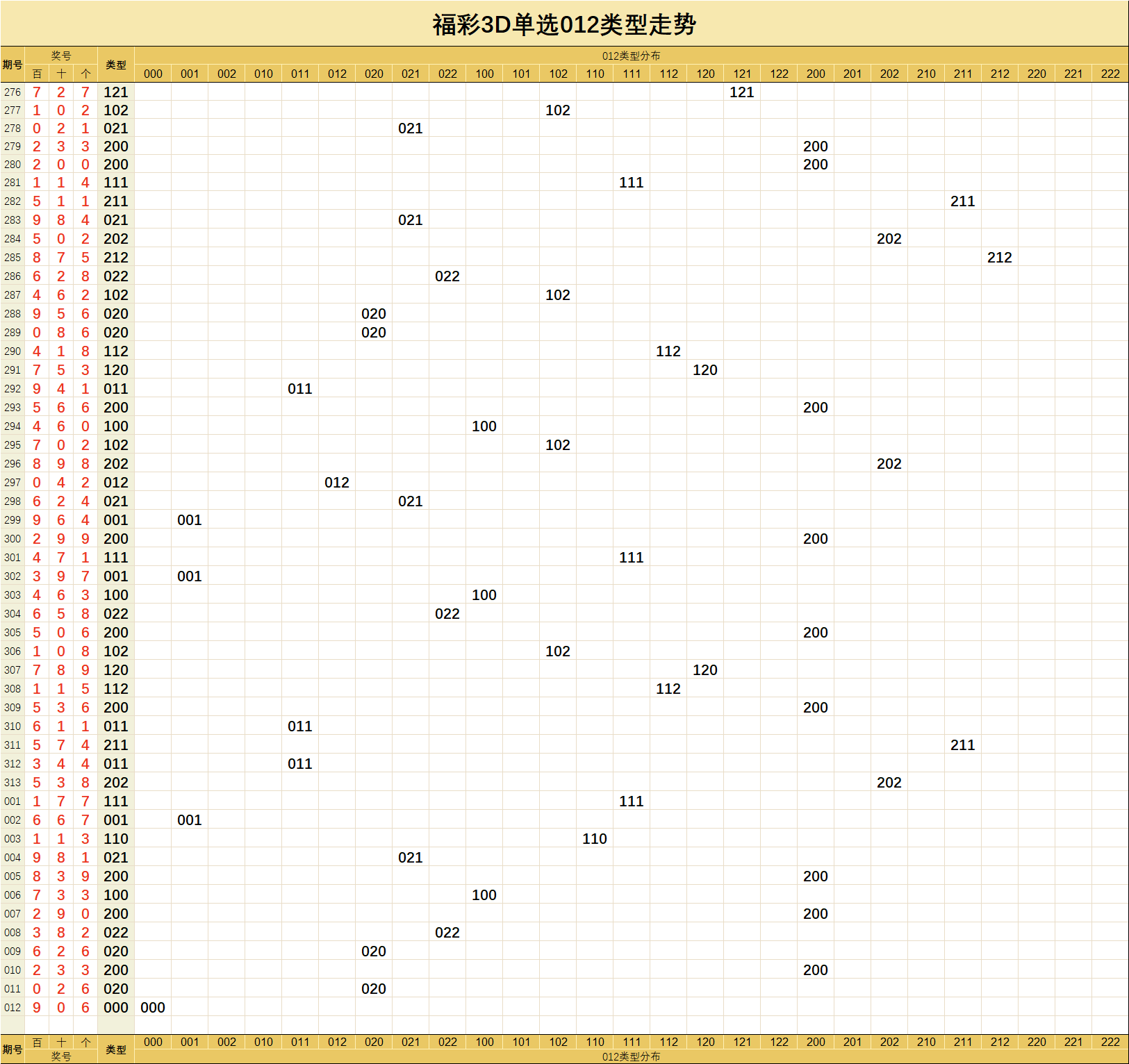The image size is (1129, 1064).
Task: Click the 112 distribution cell in row 308
Action: click(668, 688)
